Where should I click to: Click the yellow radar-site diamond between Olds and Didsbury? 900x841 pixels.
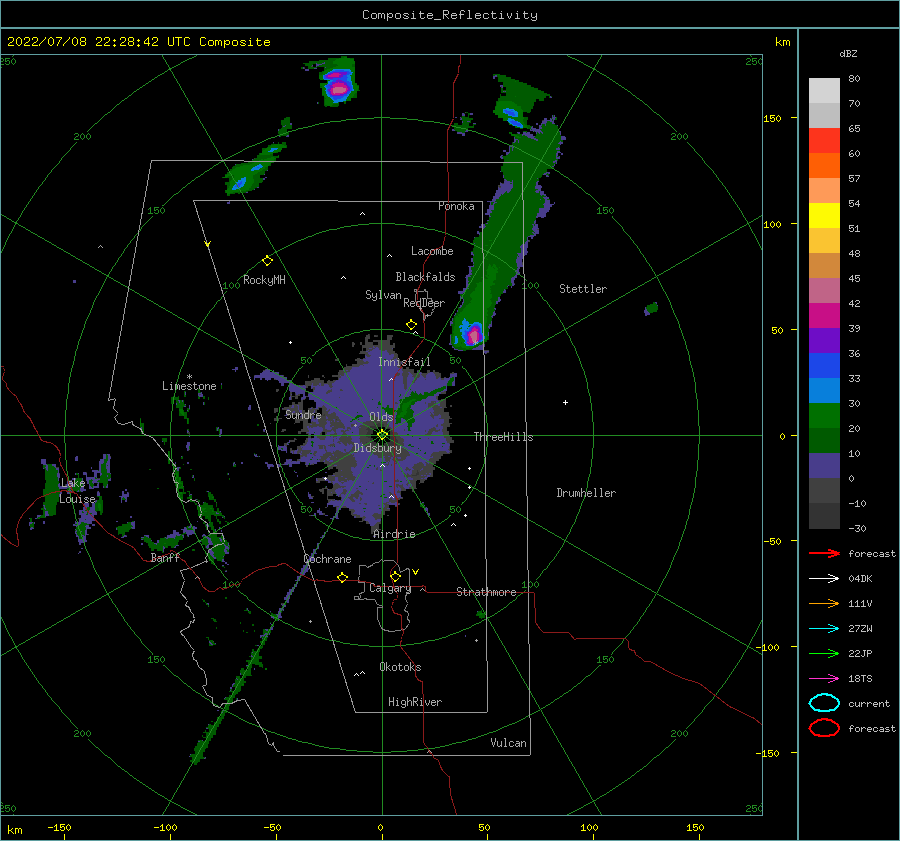[x=382, y=435]
